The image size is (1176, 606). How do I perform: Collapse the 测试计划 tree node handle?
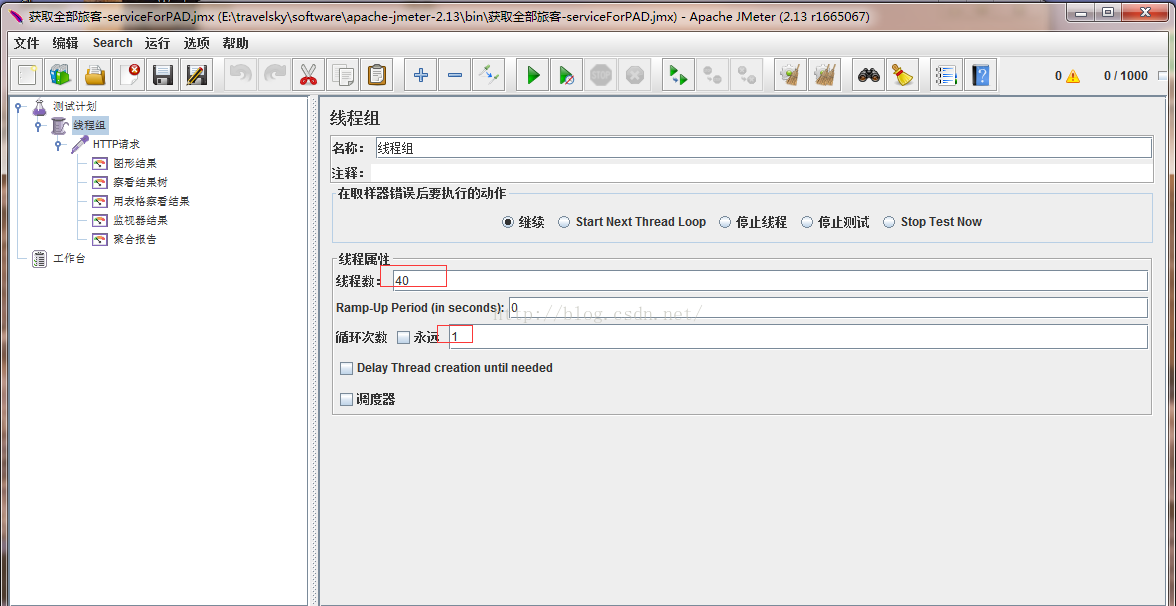click(19, 106)
